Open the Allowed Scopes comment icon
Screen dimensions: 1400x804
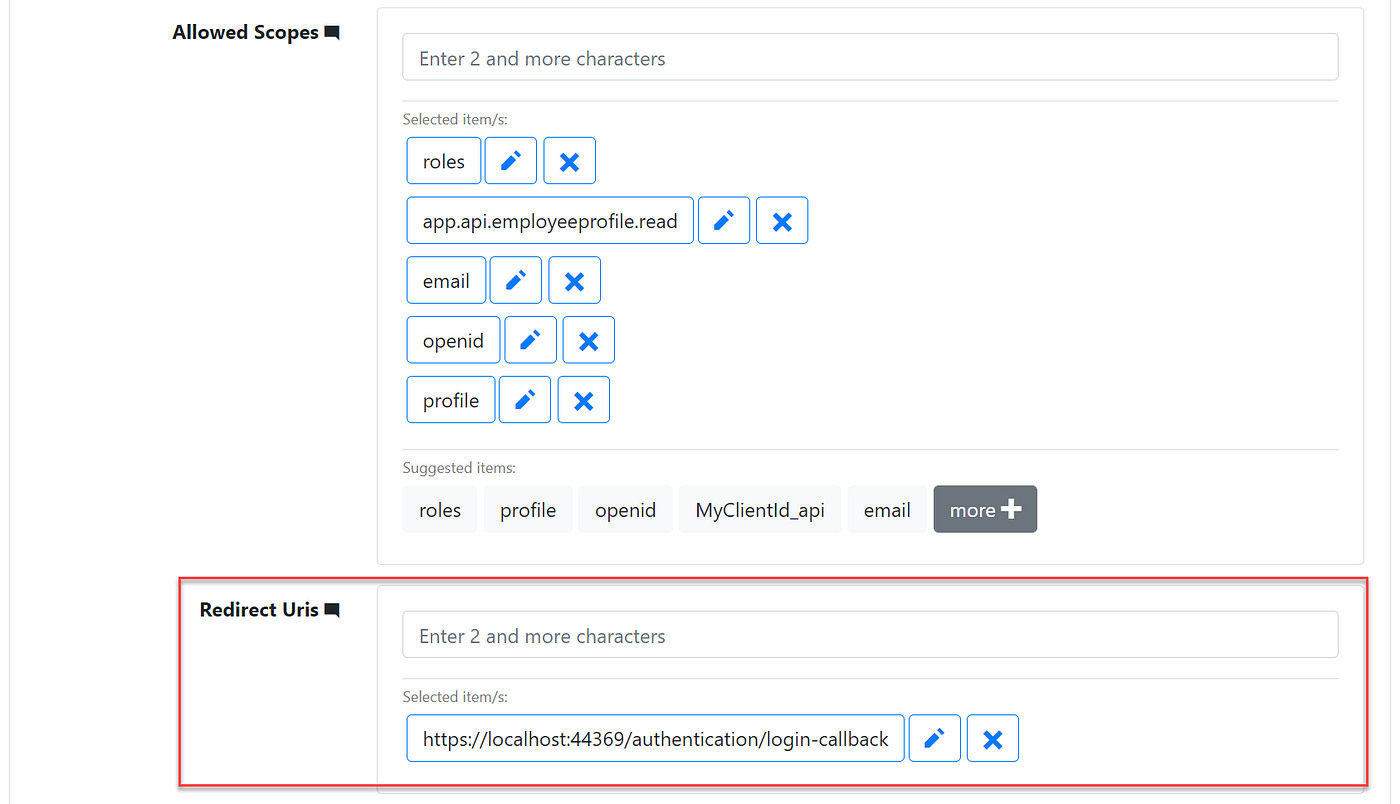(332, 31)
